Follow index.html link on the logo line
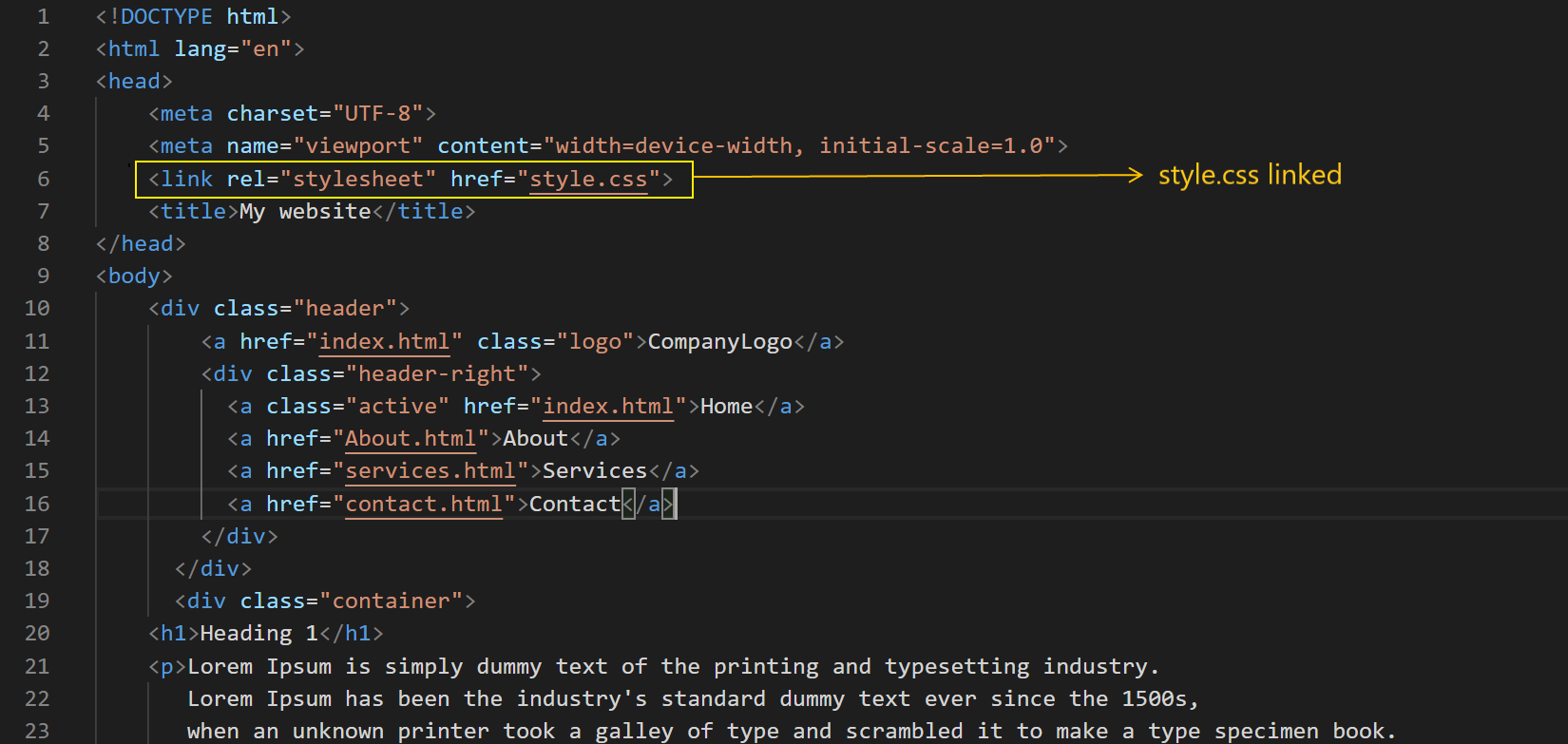The width and height of the screenshot is (1568, 744). [384, 341]
